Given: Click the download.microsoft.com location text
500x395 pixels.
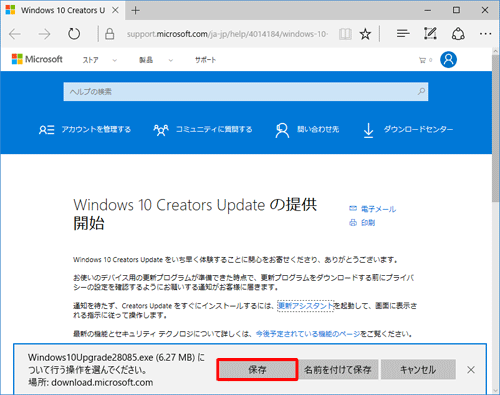Looking at the screenshot, I should point(102,382).
